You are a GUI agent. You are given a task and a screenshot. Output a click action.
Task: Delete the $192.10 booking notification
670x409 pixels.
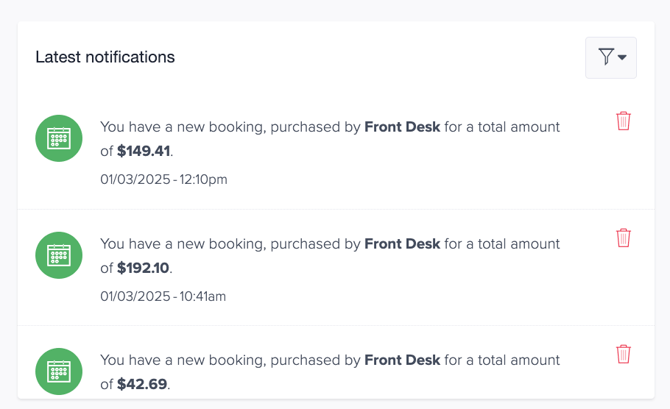click(623, 238)
